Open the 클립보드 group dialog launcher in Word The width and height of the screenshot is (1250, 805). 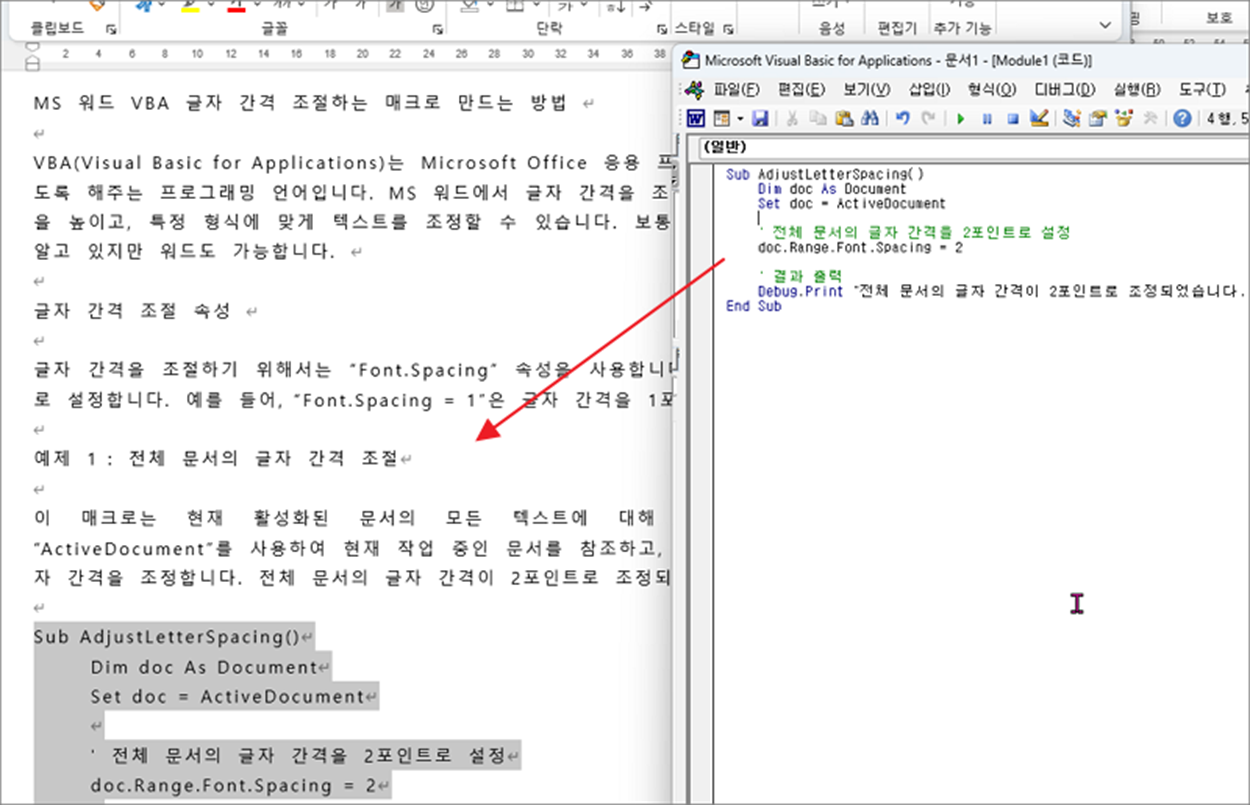point(110,29)
